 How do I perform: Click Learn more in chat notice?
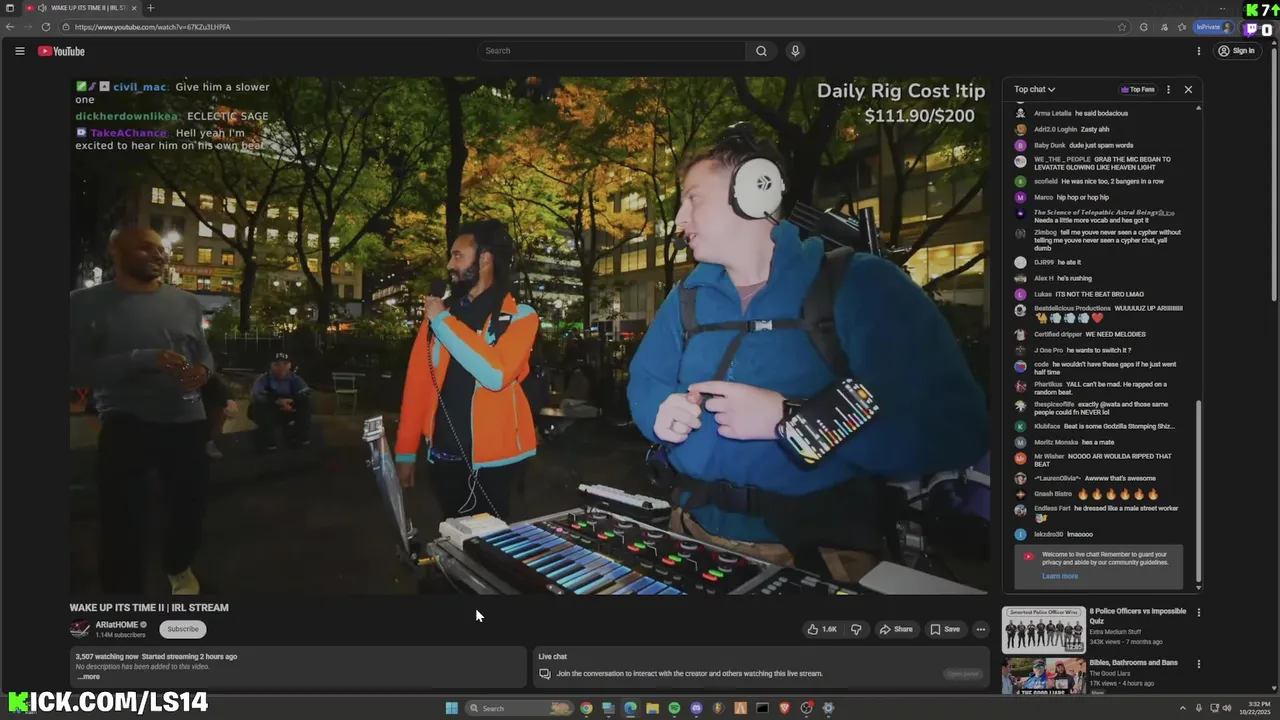[x=1060, y=576]
